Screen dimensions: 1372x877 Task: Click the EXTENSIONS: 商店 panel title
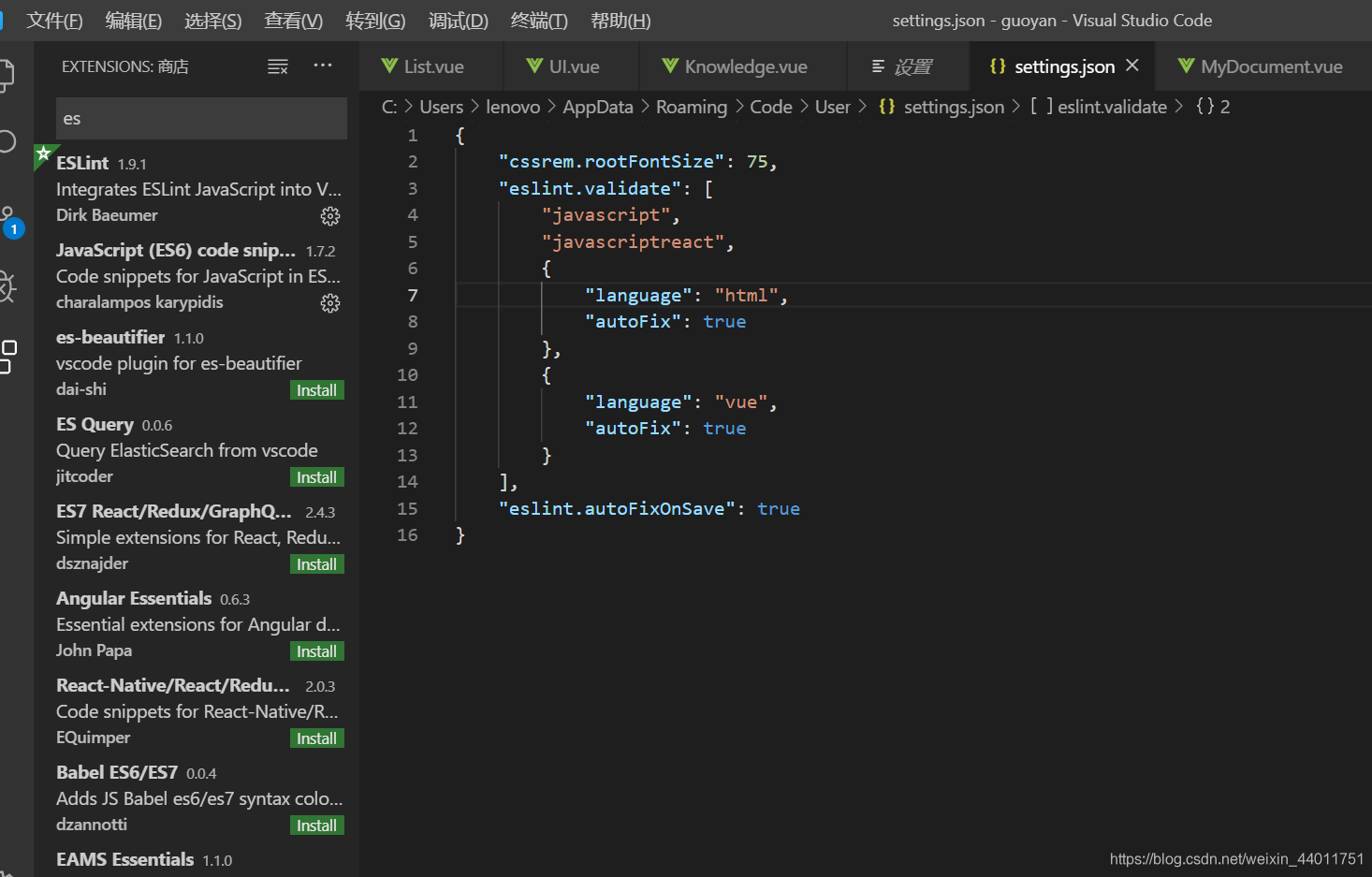(125, 66)
